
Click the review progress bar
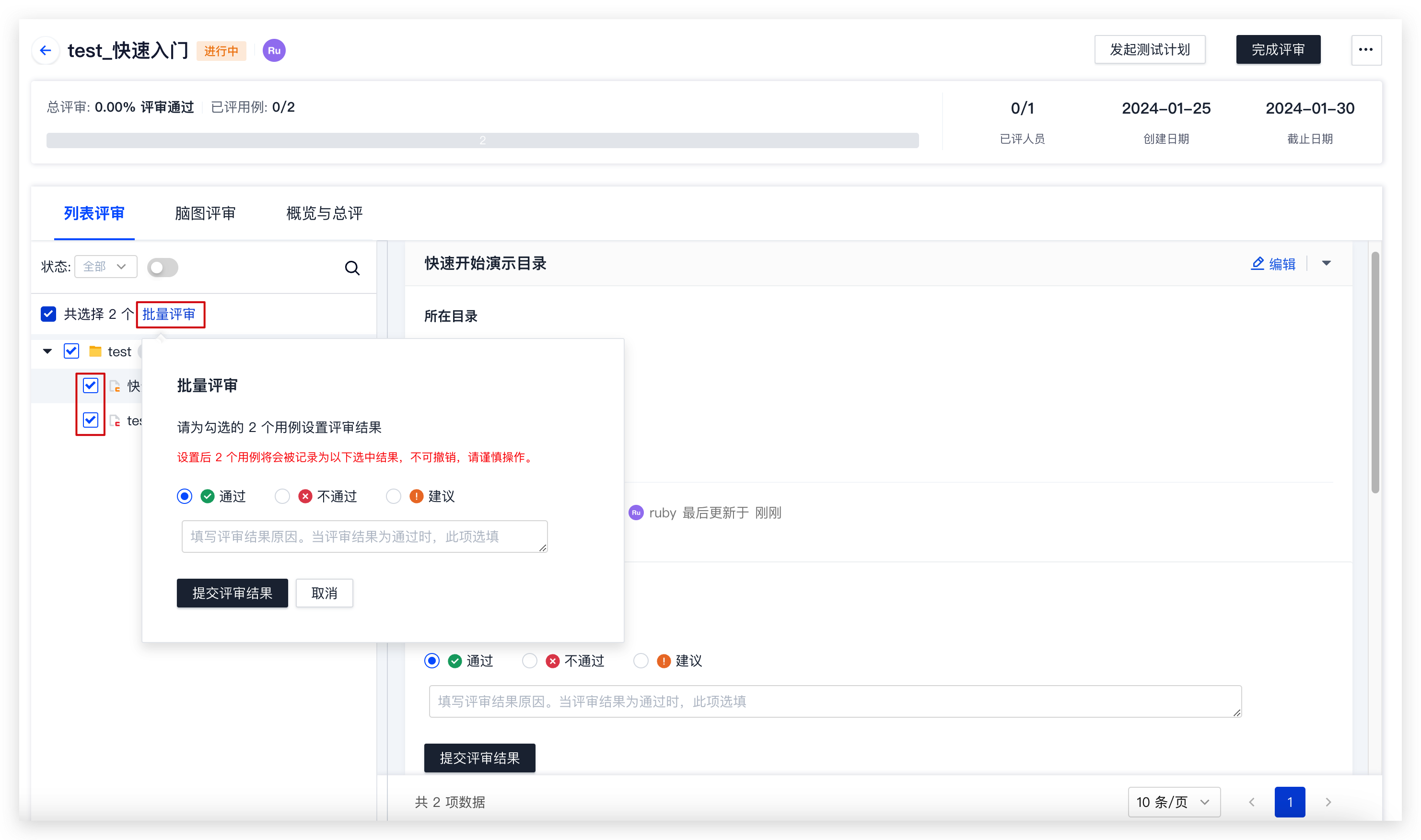pos(482,140)
